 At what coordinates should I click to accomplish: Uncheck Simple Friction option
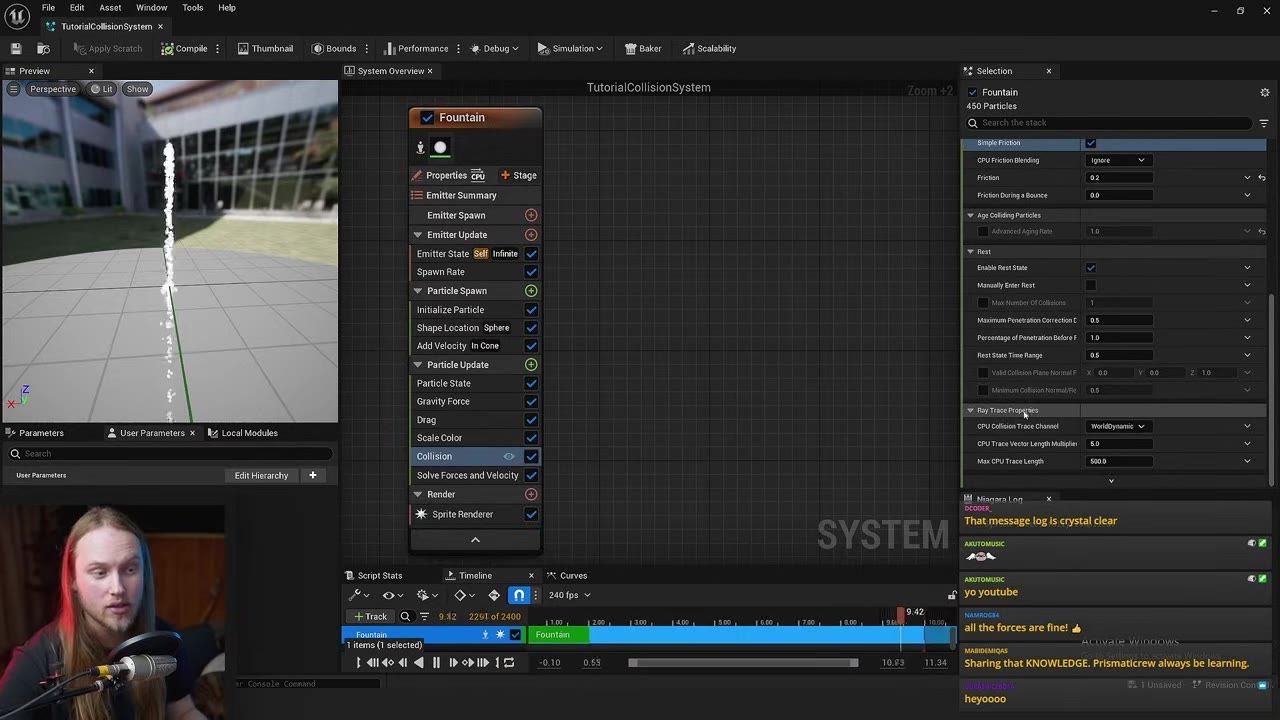pyautogui.click(x=1091, y=143)
